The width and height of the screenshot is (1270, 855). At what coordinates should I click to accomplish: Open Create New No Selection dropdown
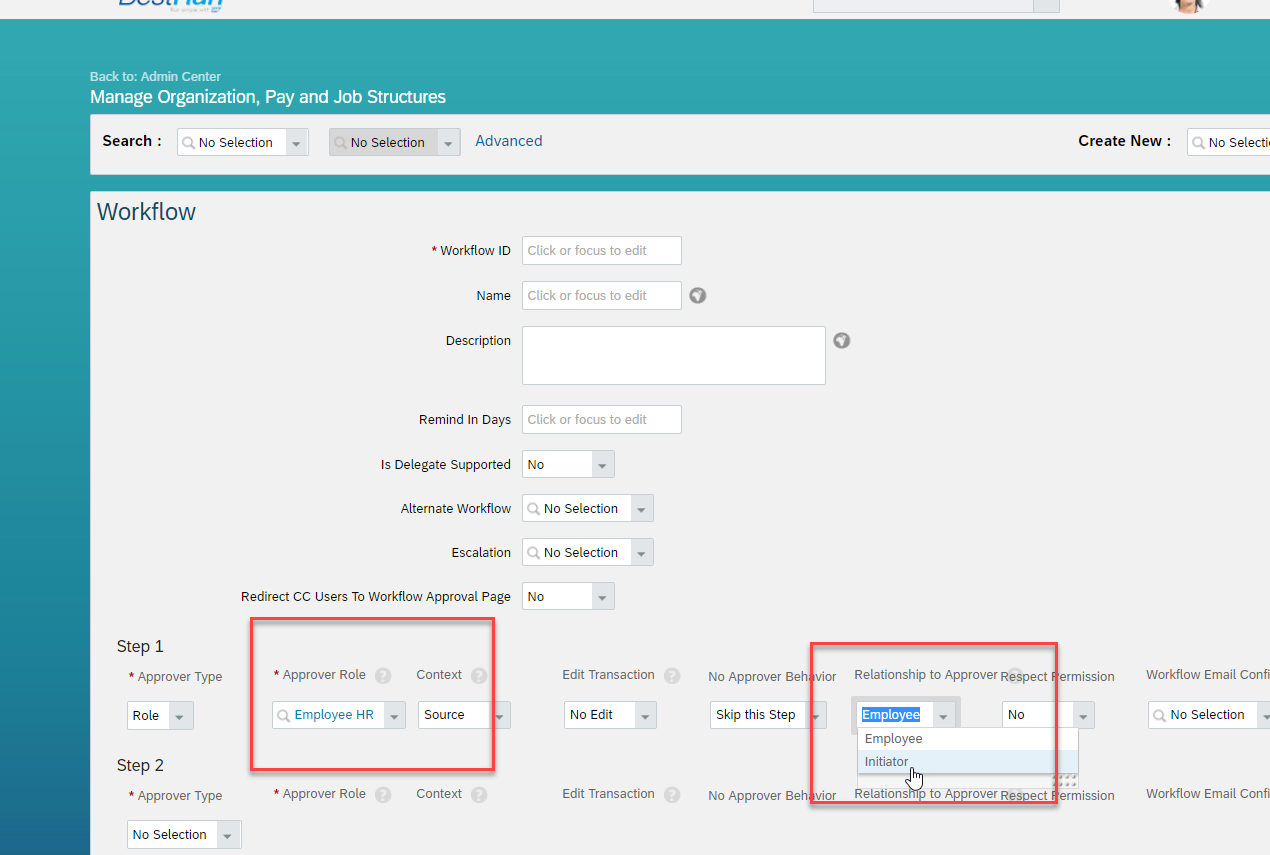click(x=1228, y=142)
